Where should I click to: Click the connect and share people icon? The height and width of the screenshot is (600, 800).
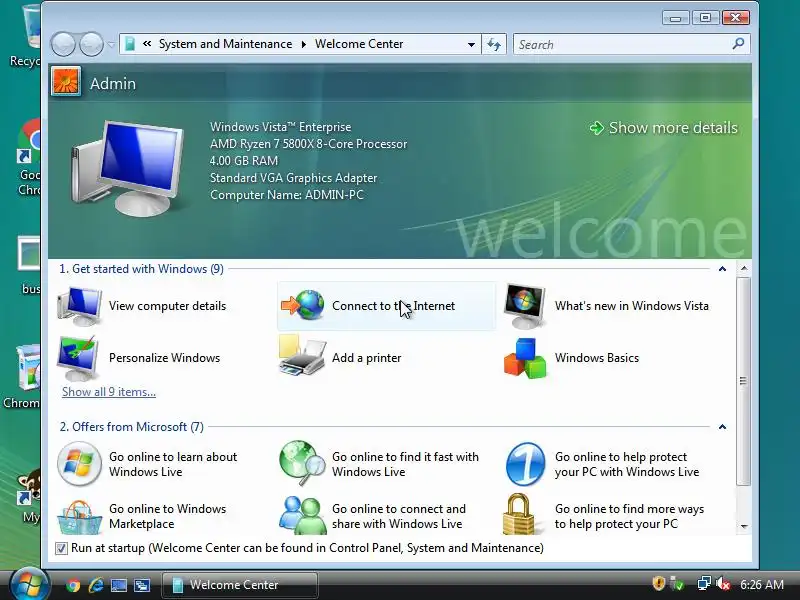coord(303,515)
